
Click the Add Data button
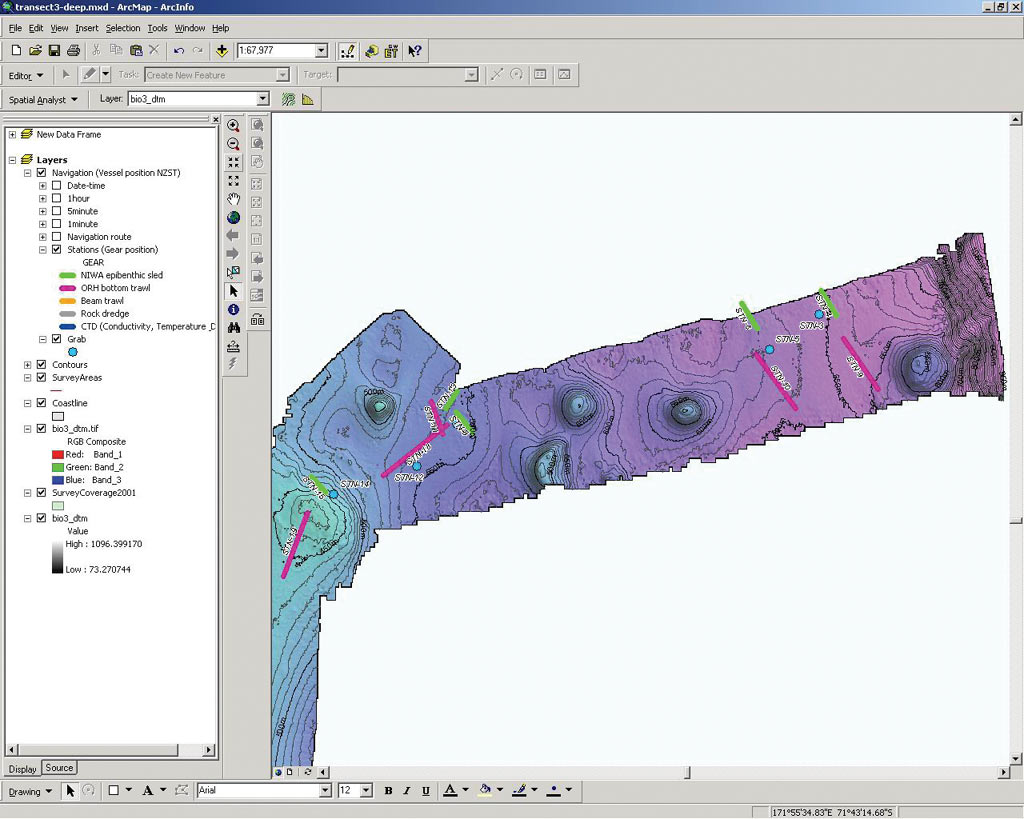point(222,51)
